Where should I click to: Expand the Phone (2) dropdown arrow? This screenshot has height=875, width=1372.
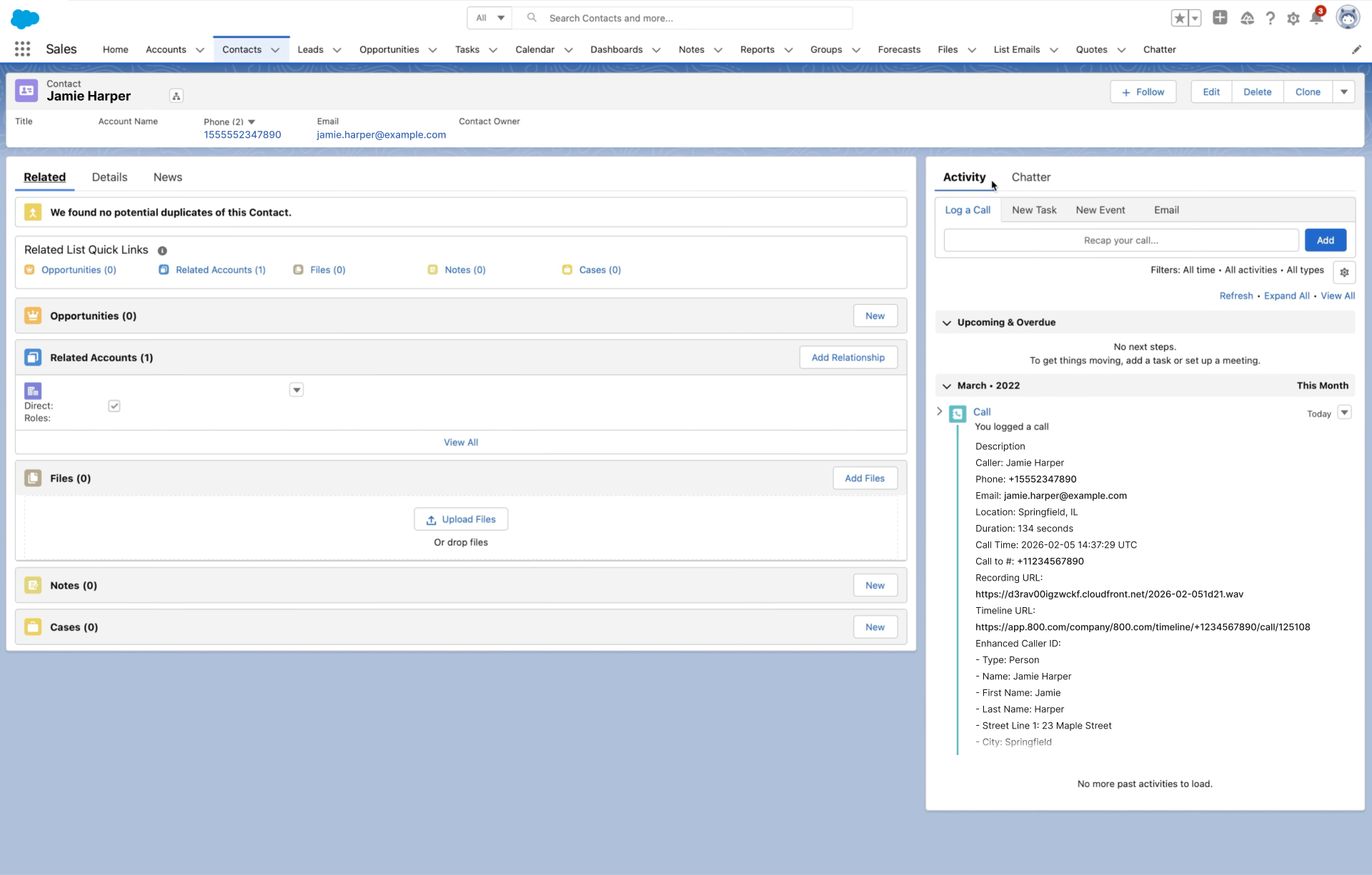(252, 122)
